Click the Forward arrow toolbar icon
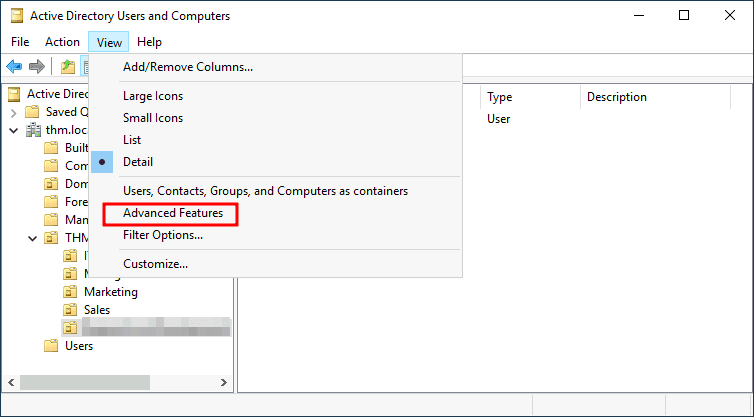 click(x=37, y=67)
